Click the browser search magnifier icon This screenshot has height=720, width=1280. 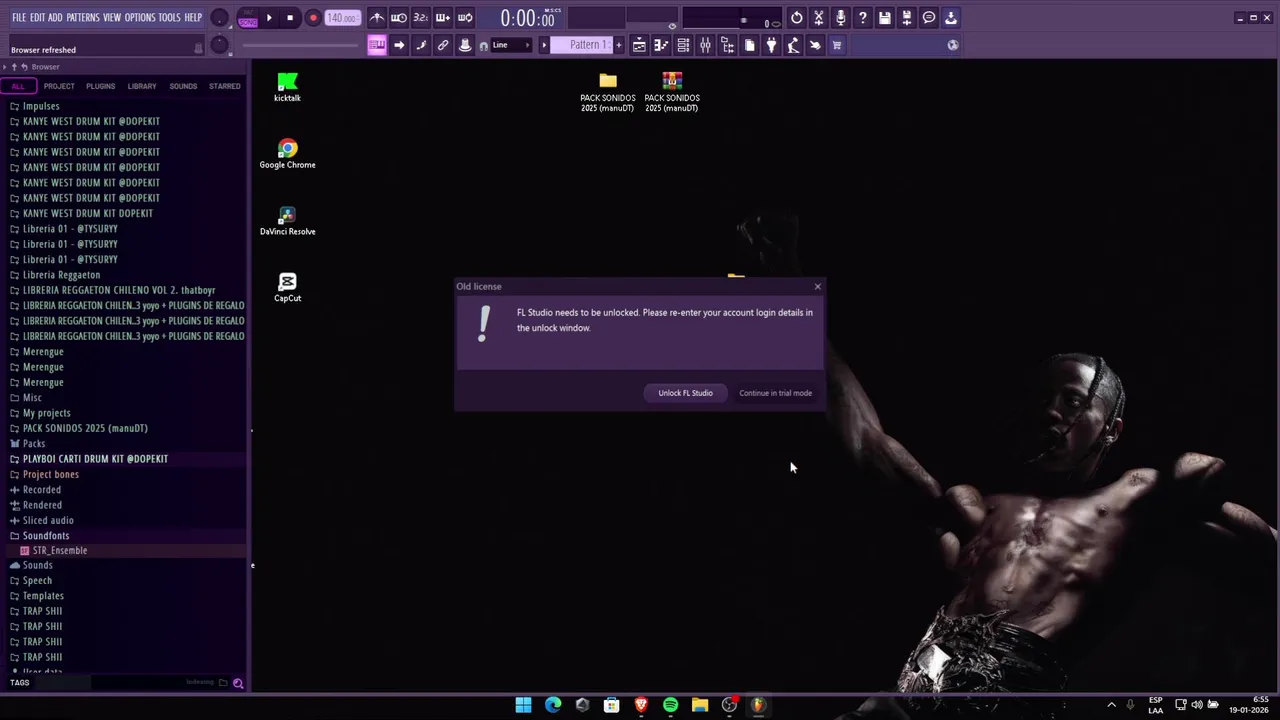(238, 683)
